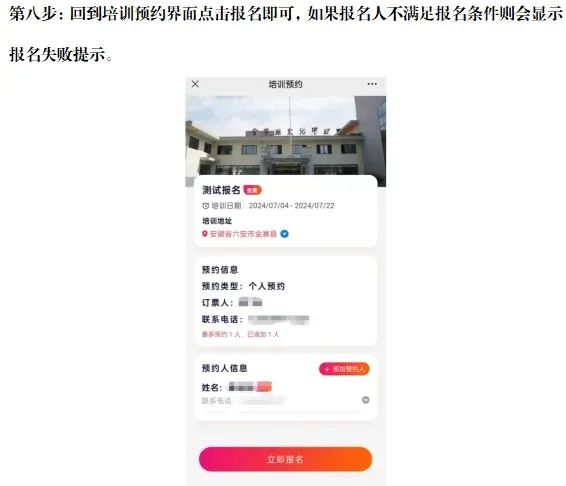
Task: Tap the blue navigation icon beside address
Action: coord(284,234)
